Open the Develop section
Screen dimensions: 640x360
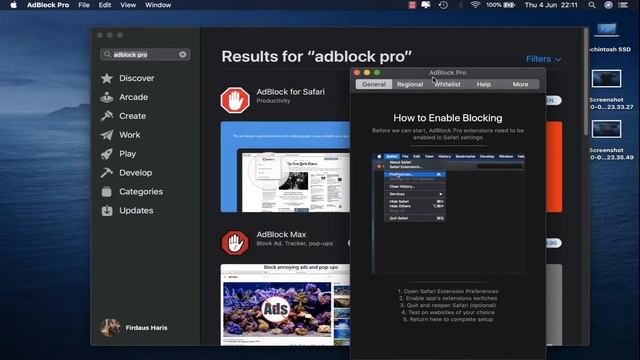(x=126, y=173)
